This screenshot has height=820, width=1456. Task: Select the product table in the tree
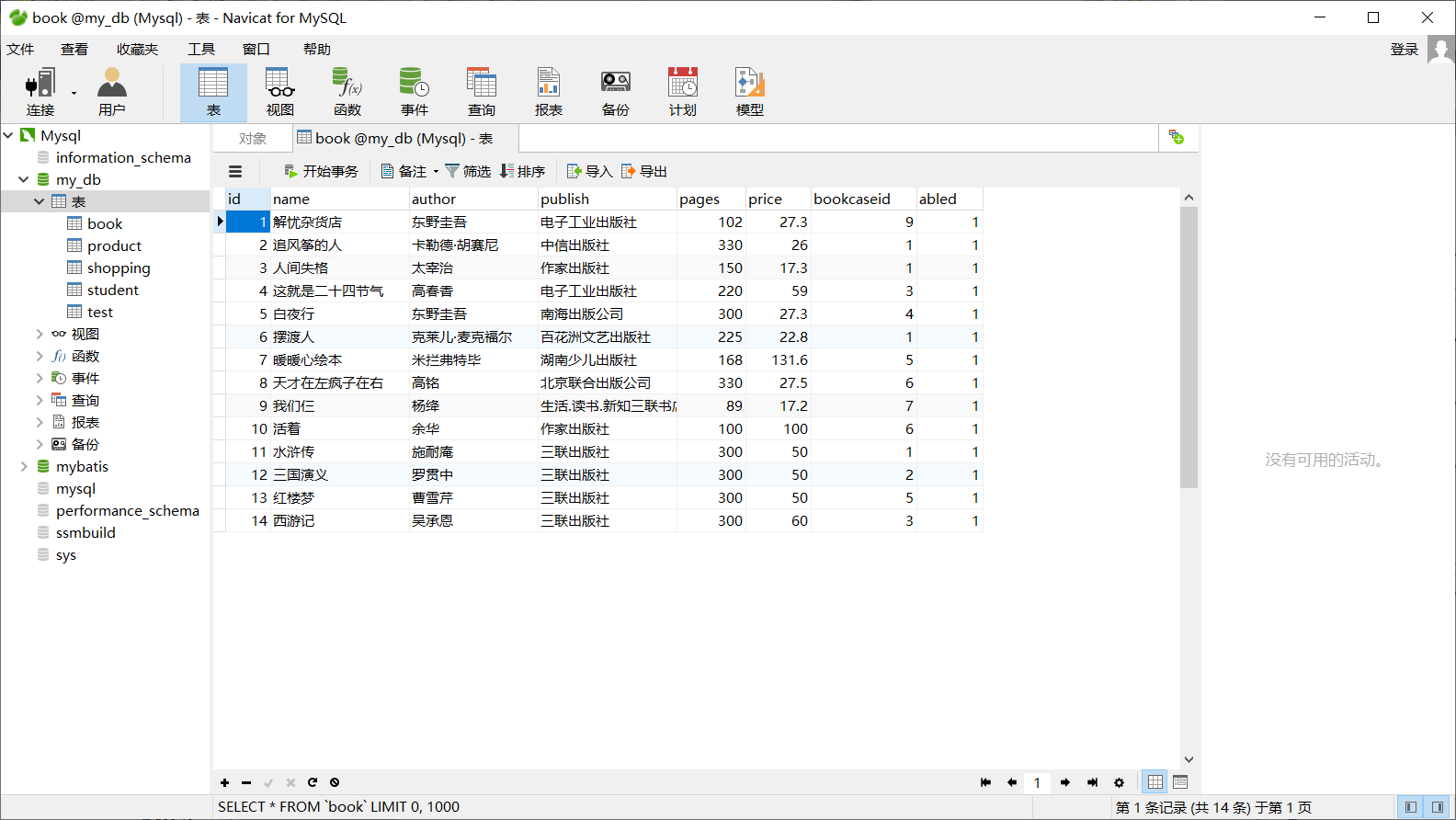[114, 245]
